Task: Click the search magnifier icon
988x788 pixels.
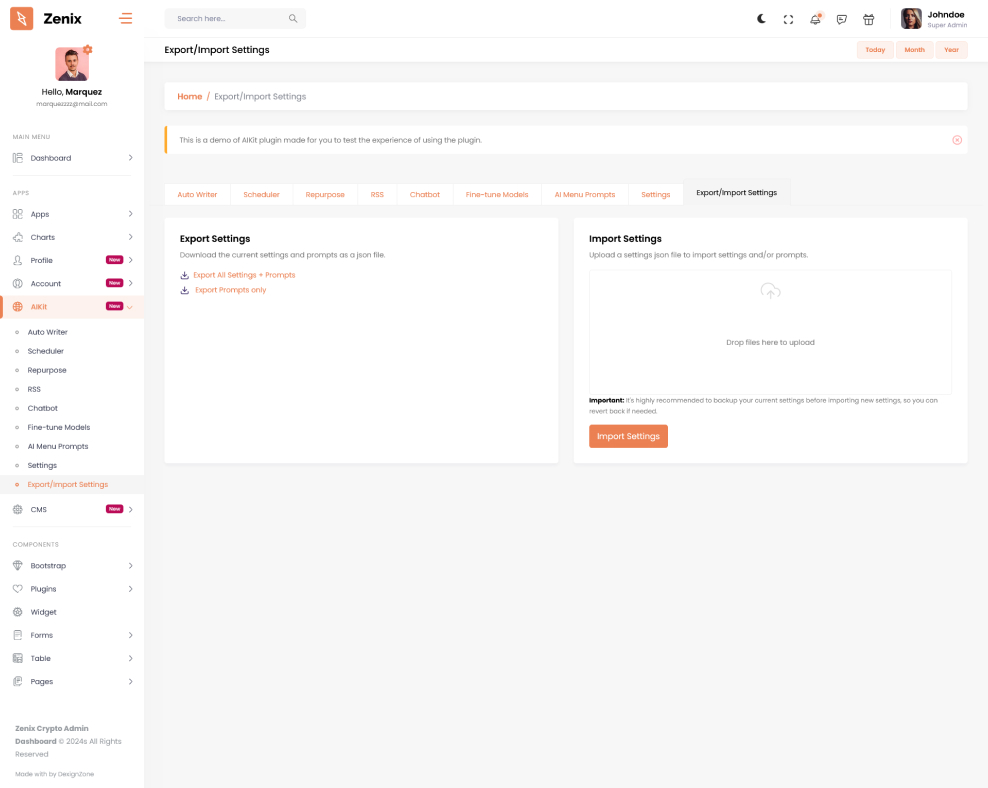Action: pyautogui.click(x=293, y=19)
